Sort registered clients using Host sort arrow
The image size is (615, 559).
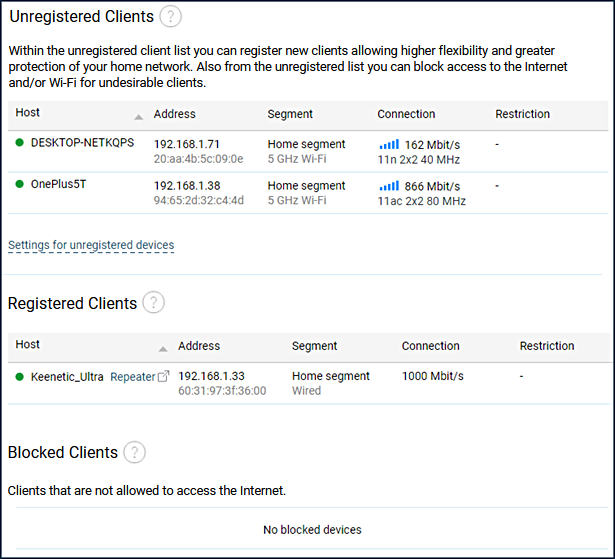coord(162,348)
